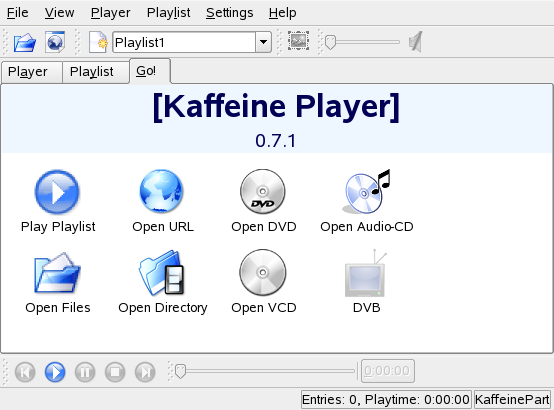This screenshot has height=410, width=554.
Task: Adjust the volume slider in the toolbar
Action: tap(362, 42)
